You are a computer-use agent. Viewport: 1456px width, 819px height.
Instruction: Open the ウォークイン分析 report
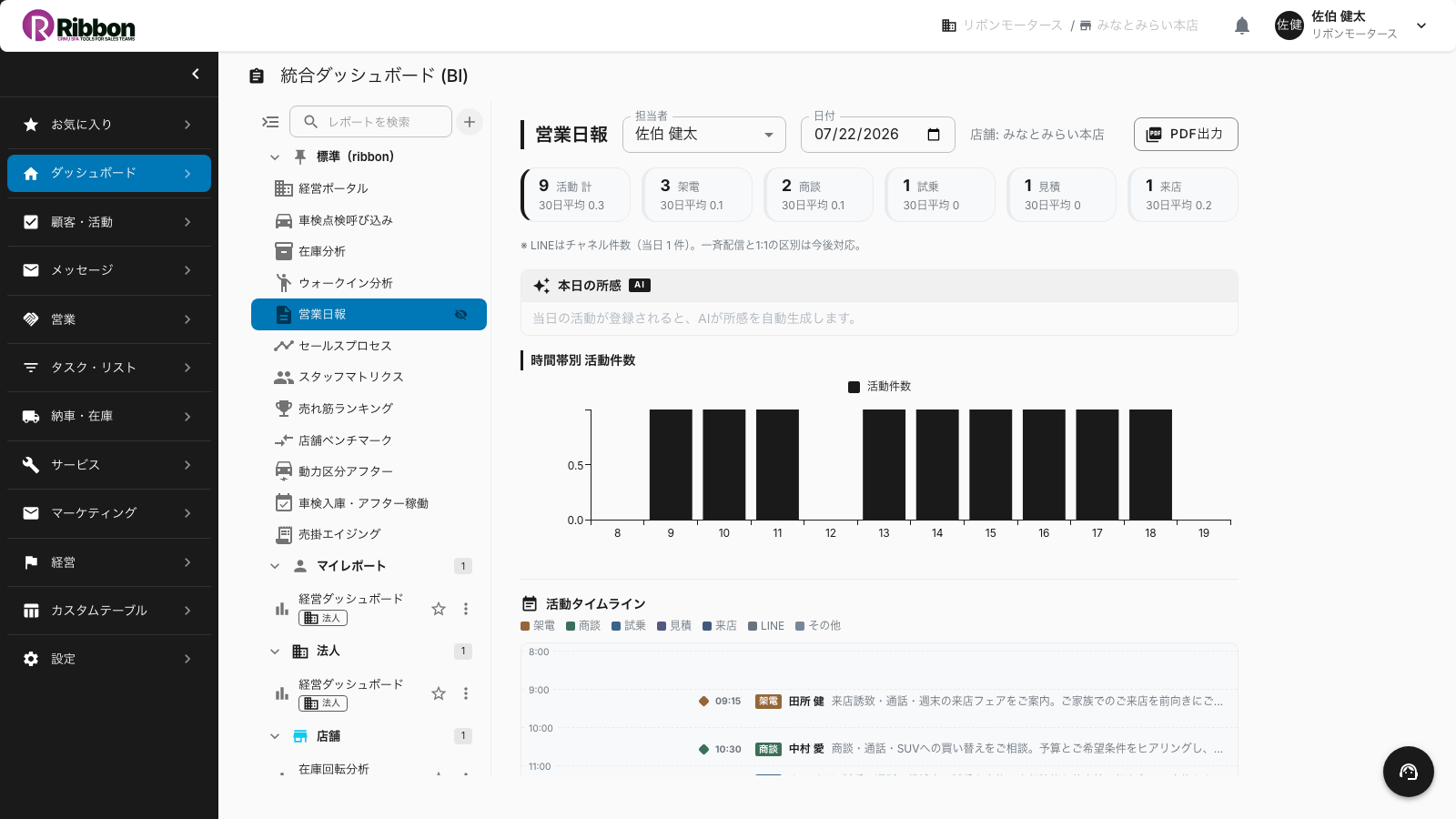pos(369,283)
